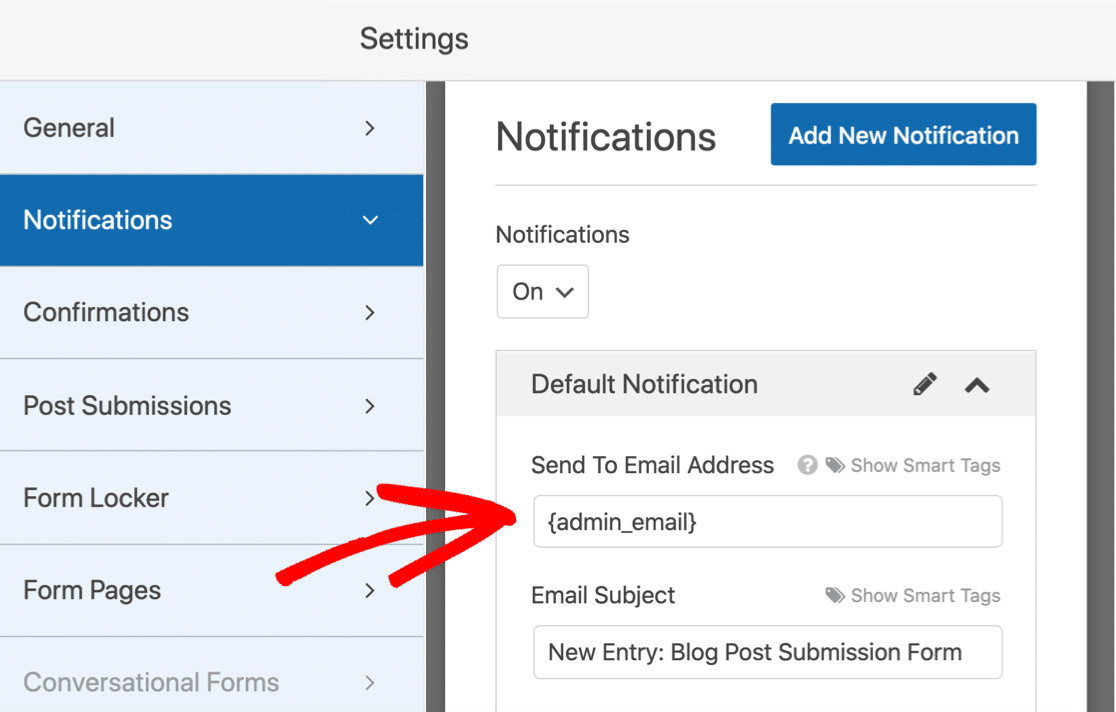Click the chevron arrow on the Confirmations row
Image resolution: width=1116 pixels, height=712 pixels.
point(369,313)
